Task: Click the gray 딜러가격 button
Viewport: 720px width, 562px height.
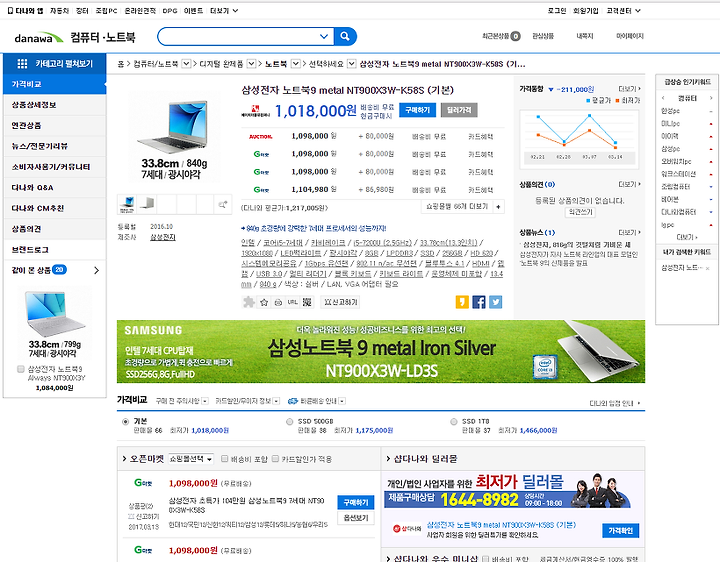Action: [x=459, y=110]
